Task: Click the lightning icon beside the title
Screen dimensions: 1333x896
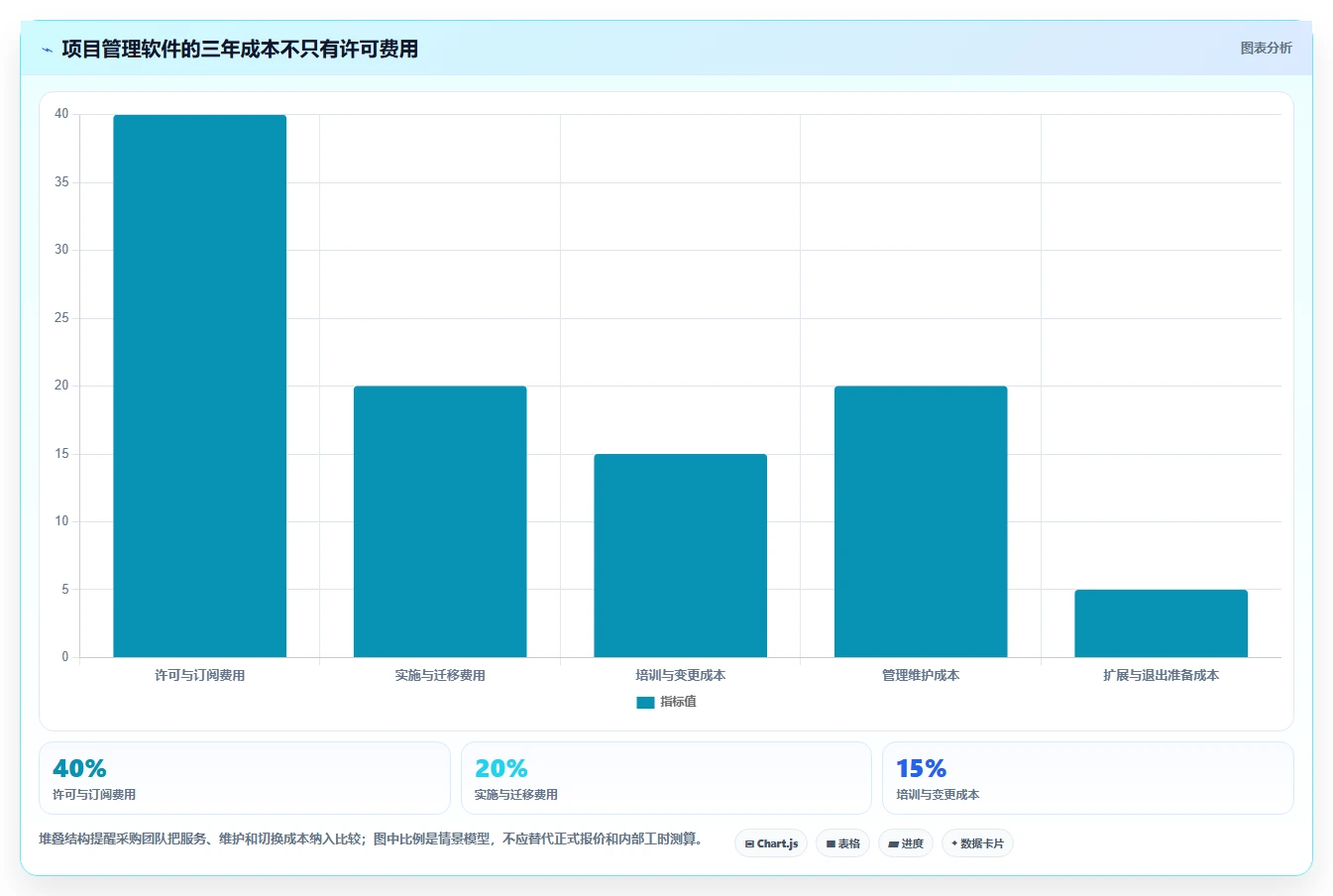Action: 47,50
